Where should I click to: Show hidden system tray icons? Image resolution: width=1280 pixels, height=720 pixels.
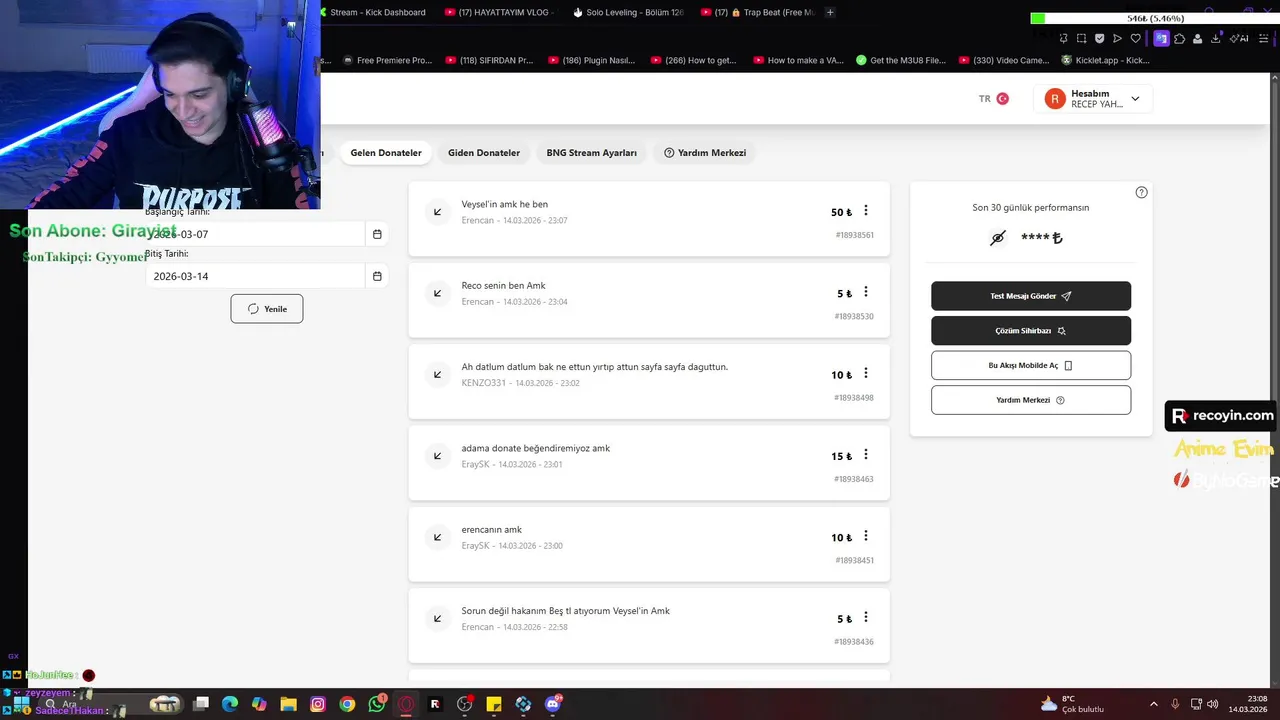point(1153,704)
